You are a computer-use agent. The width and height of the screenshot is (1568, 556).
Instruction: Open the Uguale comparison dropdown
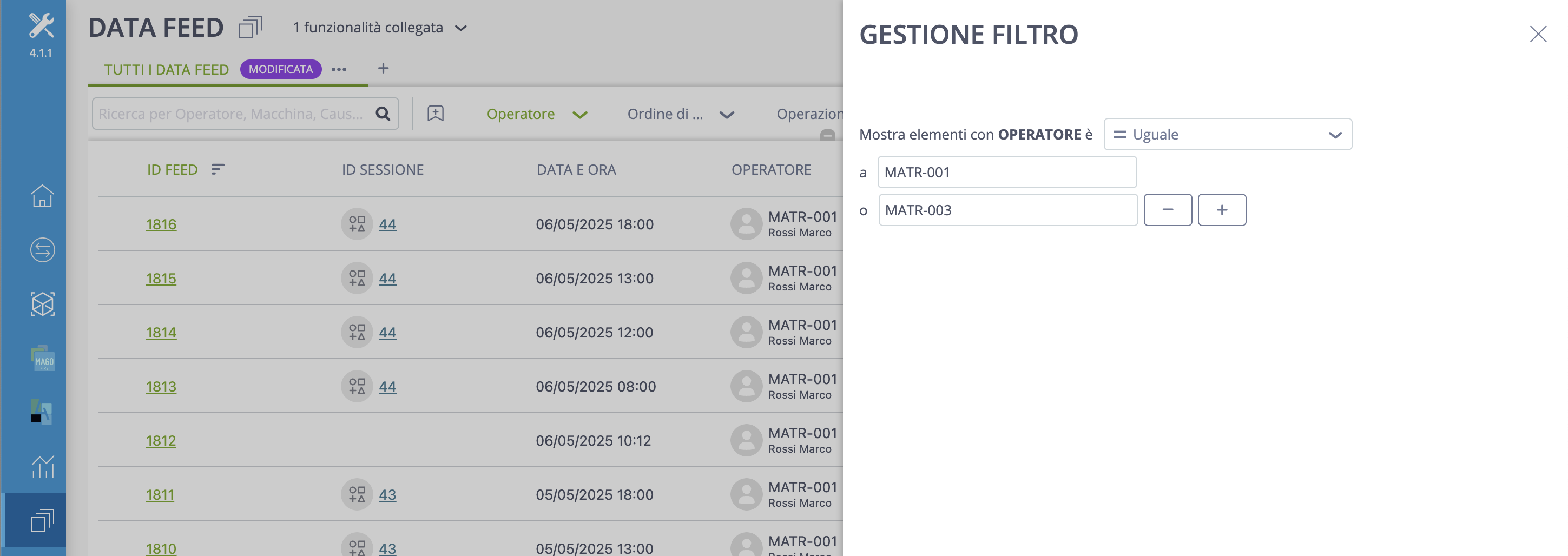click(x=1228, y=135)
